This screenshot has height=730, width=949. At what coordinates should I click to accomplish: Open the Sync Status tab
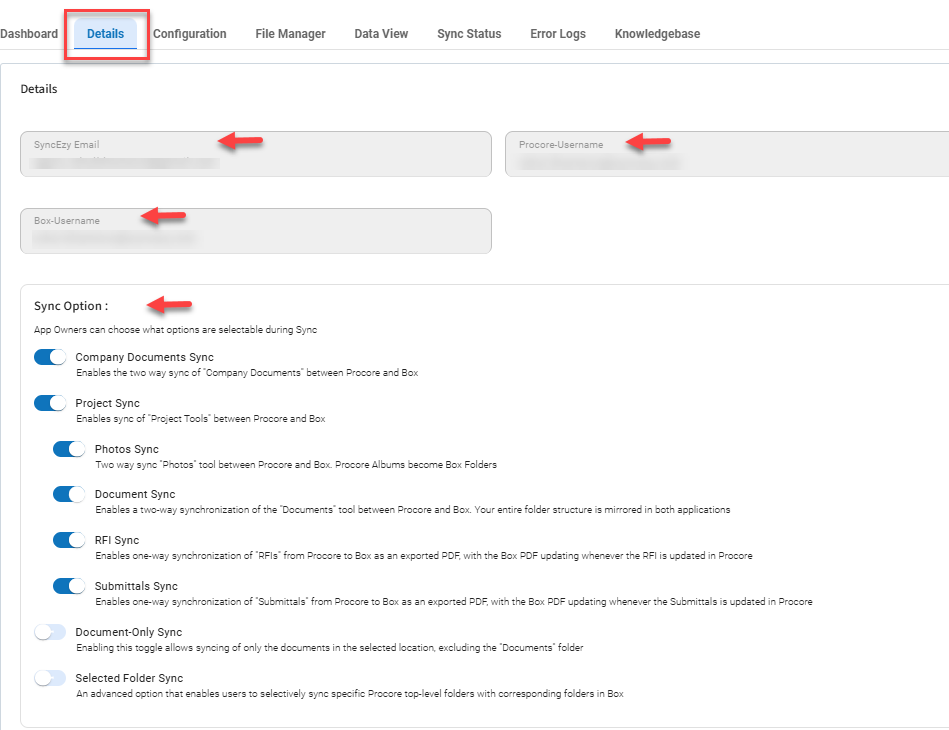[x=469, y=34]
